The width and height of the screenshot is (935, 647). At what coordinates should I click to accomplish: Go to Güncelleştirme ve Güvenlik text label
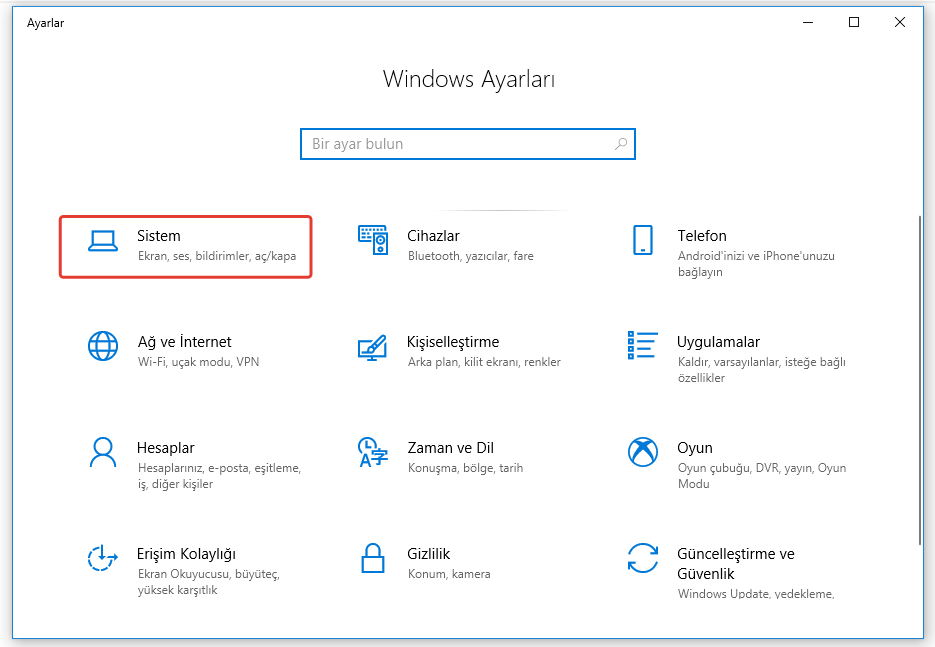pos(735,564)
